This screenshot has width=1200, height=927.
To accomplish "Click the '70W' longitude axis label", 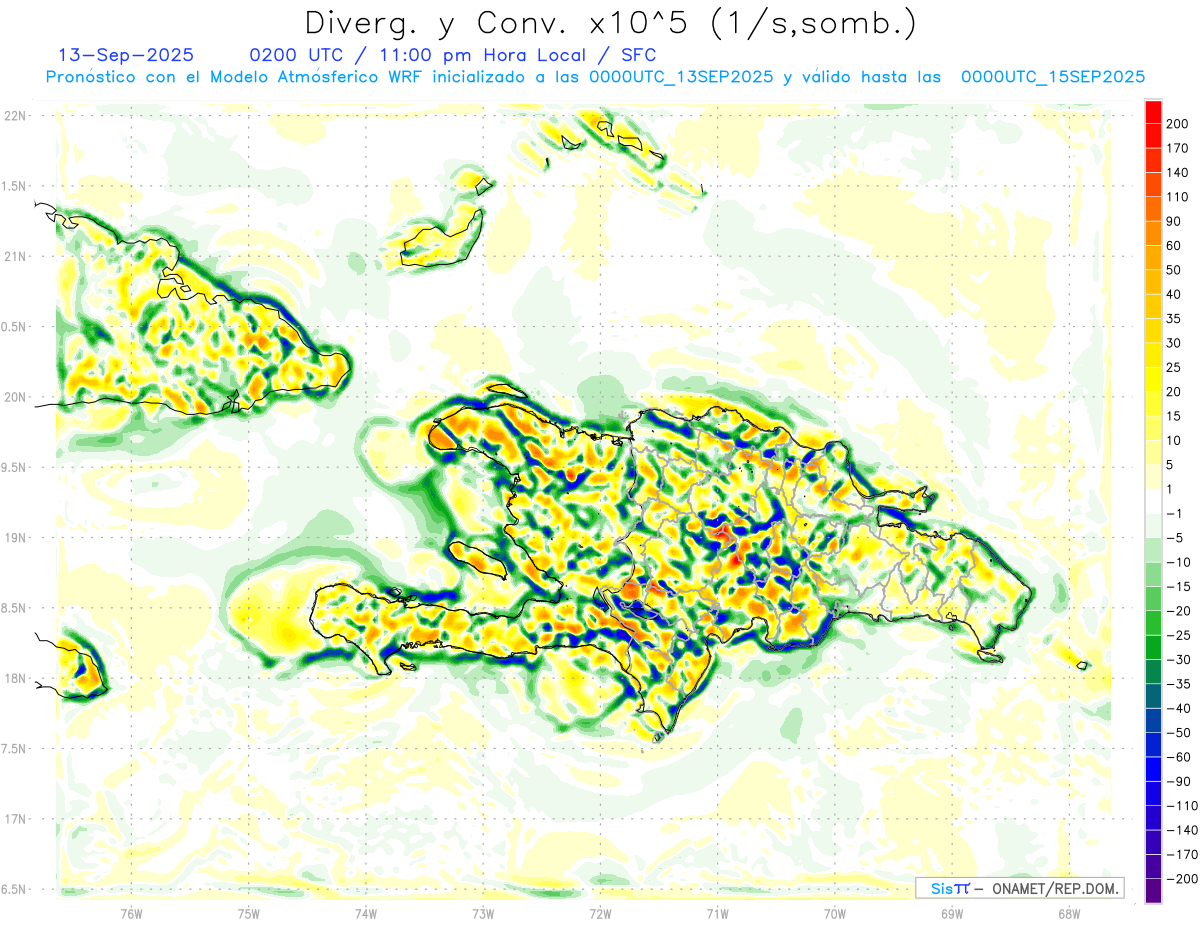I will coord(835,912).
